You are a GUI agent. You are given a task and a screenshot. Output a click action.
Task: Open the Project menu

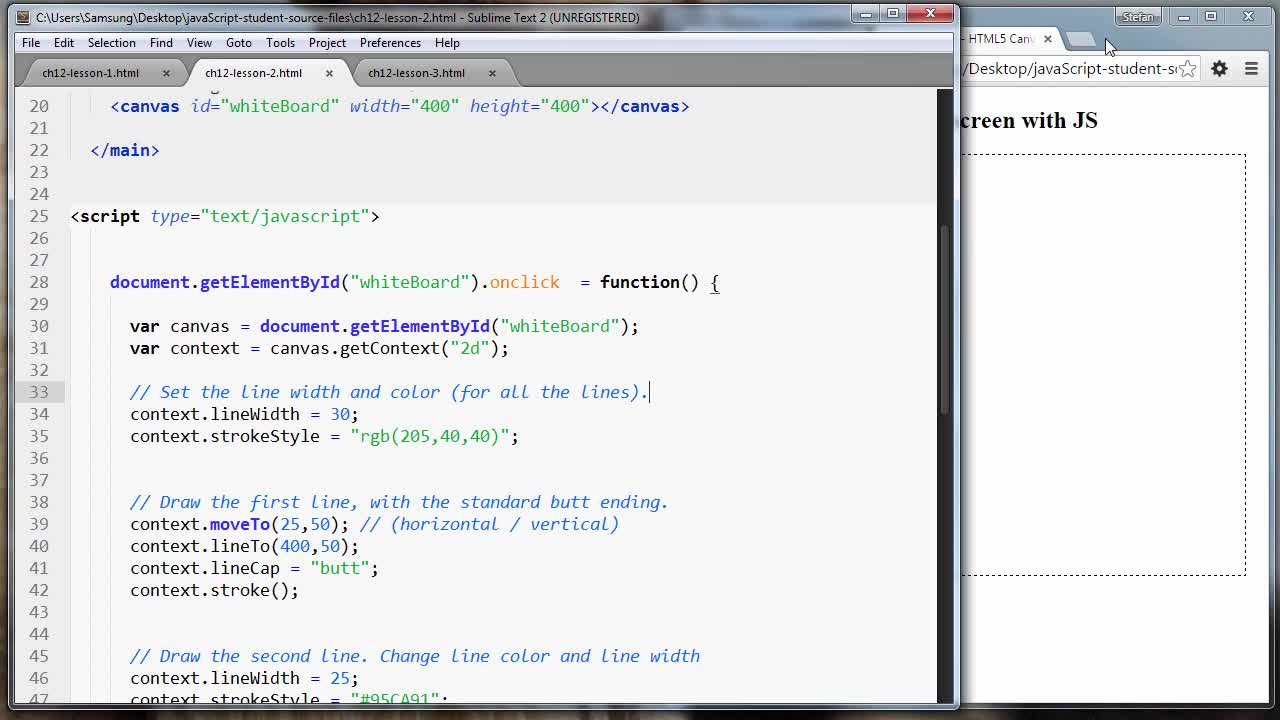pos(327,43)
